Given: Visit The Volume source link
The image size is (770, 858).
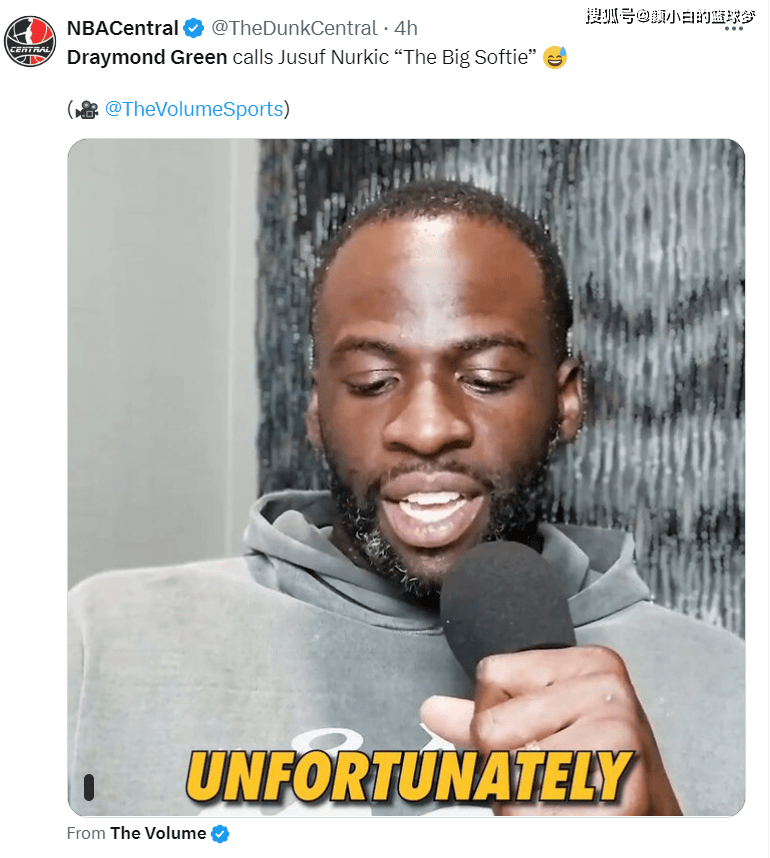Looking at the screenshot, I should (158, 833).
